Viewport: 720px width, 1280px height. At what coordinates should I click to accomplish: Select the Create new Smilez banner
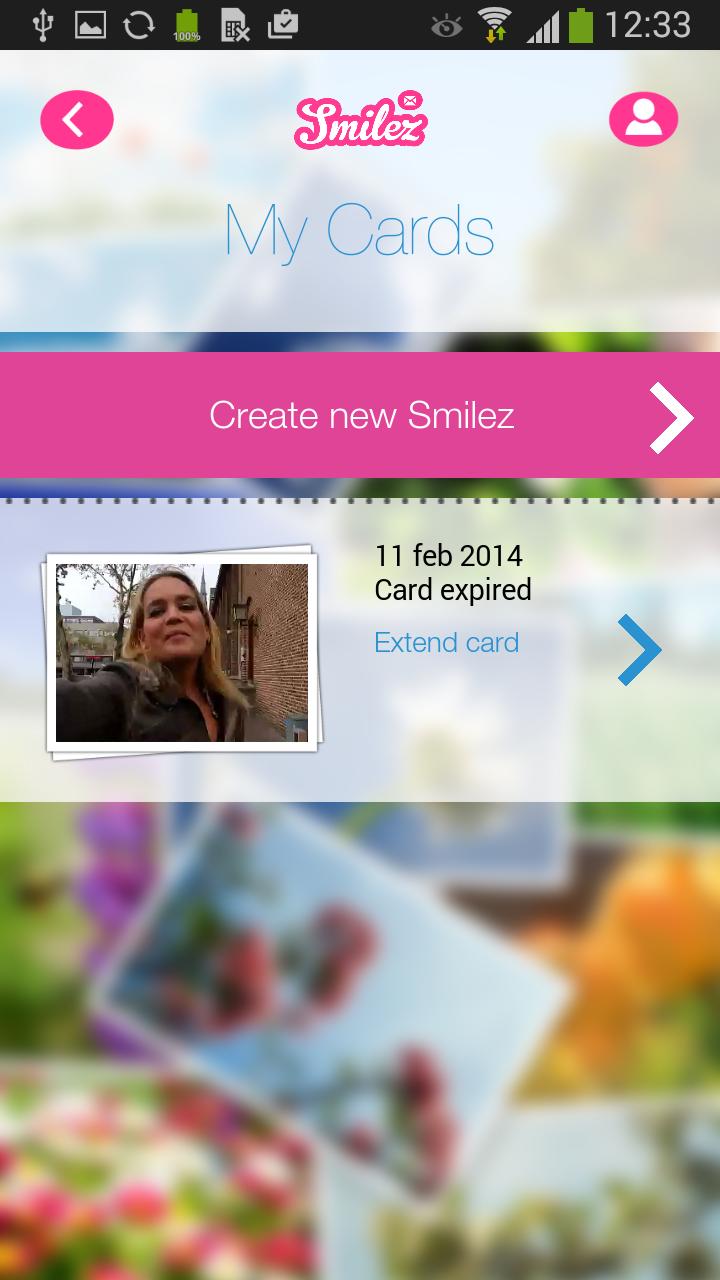(360, 415)
